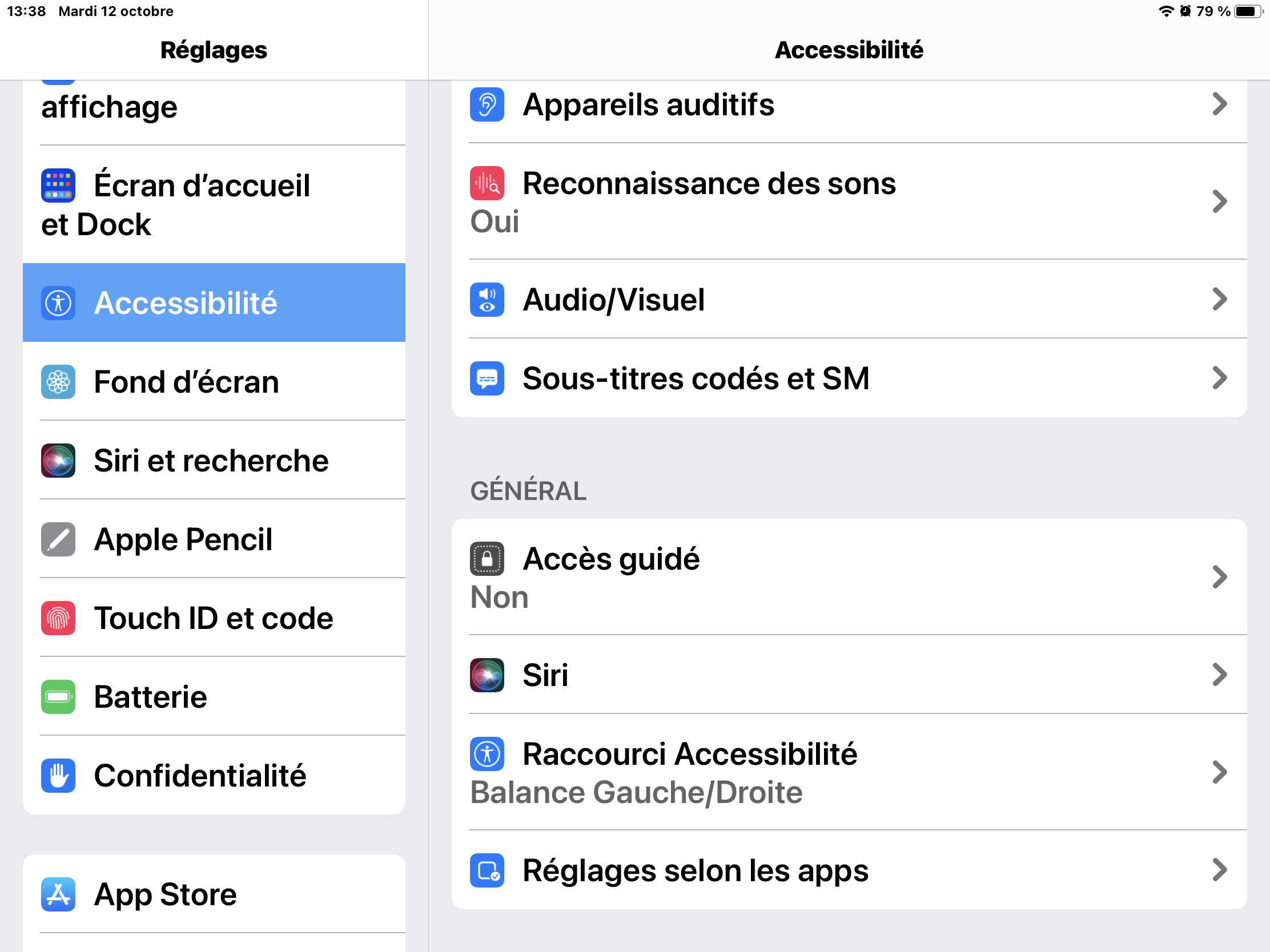Tap the Appareils auditifs ear icon
This screenshot has height=952, width=1270.
(487, 104)
